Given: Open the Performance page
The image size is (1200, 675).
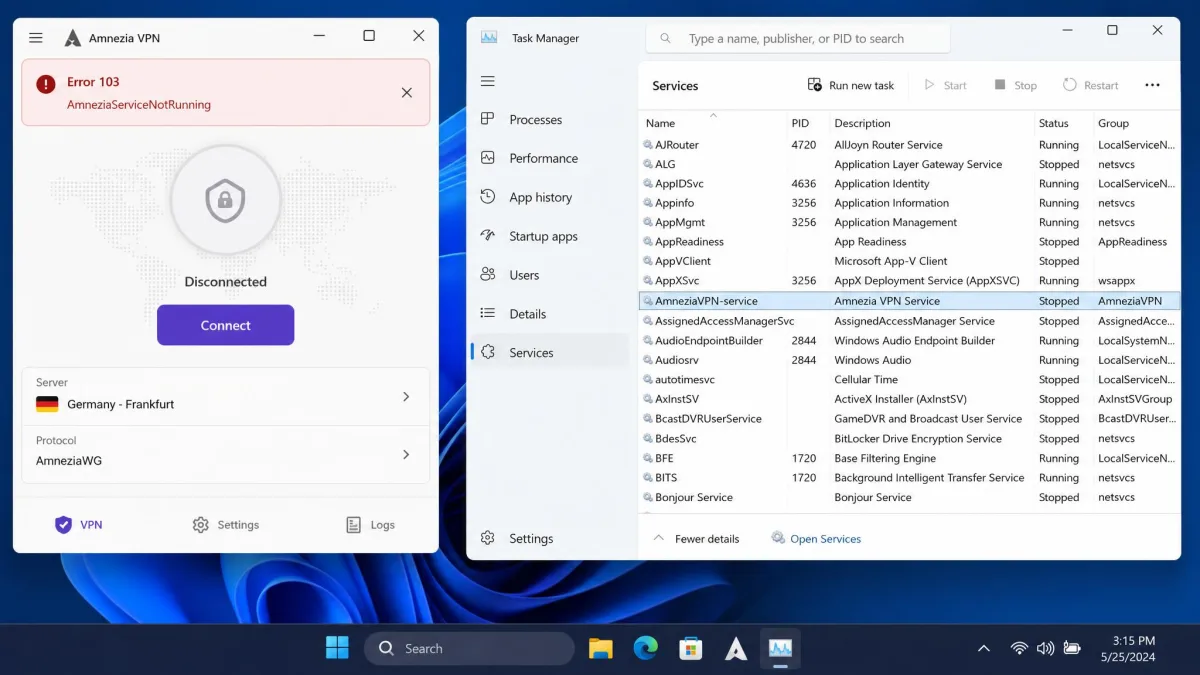Looking at the screenshot, I should click(x=548, y=158).
